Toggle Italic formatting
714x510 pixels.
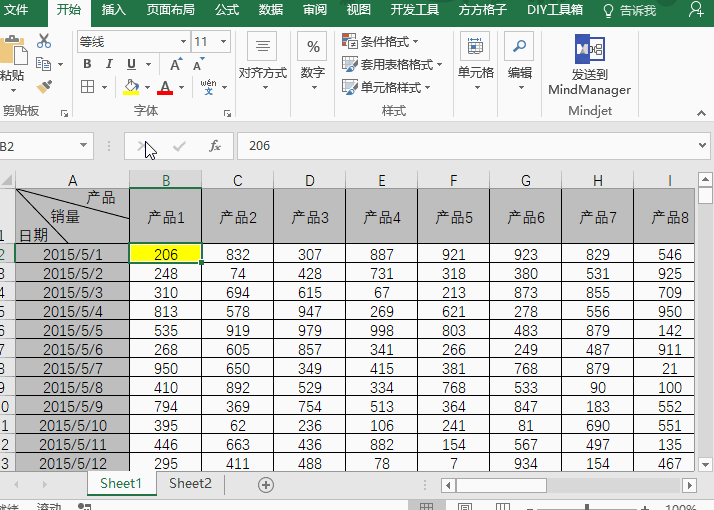pyautogui.click(x=110, y=64)
